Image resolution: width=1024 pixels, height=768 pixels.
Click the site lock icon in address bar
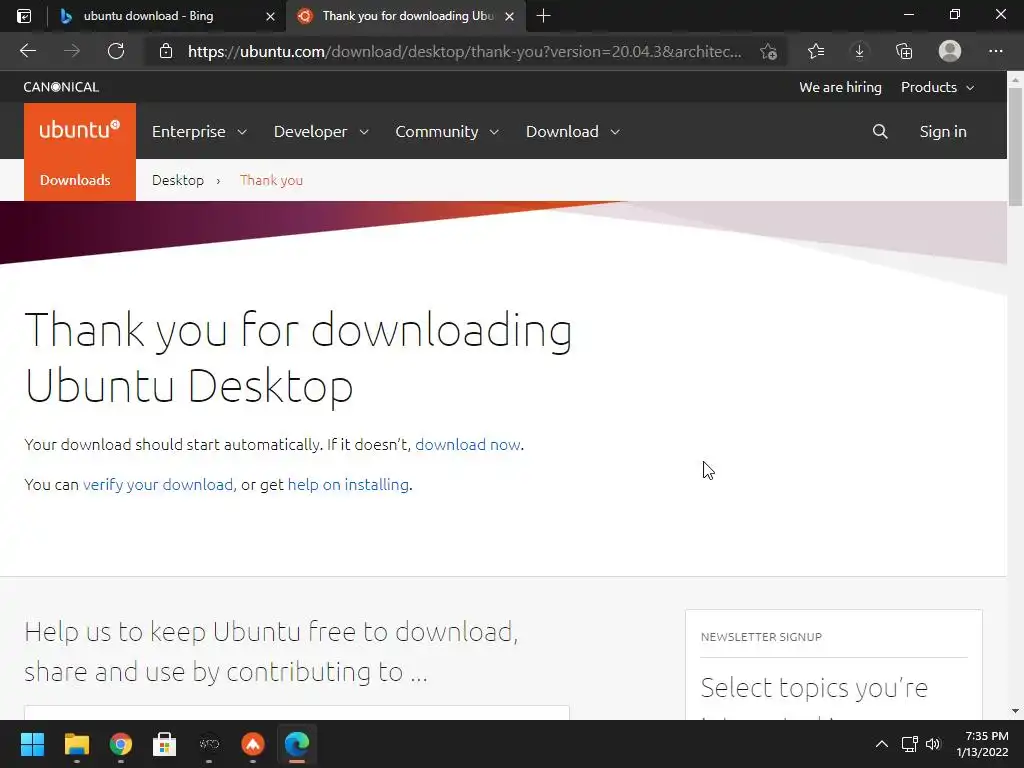point(166,51)
